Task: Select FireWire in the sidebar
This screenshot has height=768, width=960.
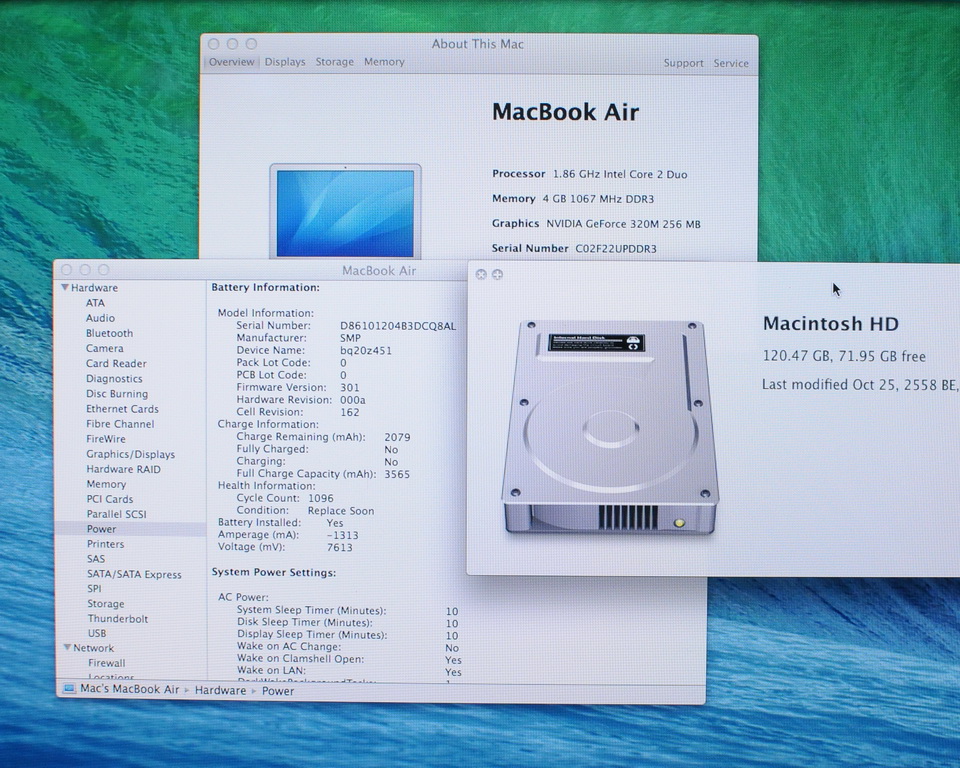Action: (x=105, y=439)
